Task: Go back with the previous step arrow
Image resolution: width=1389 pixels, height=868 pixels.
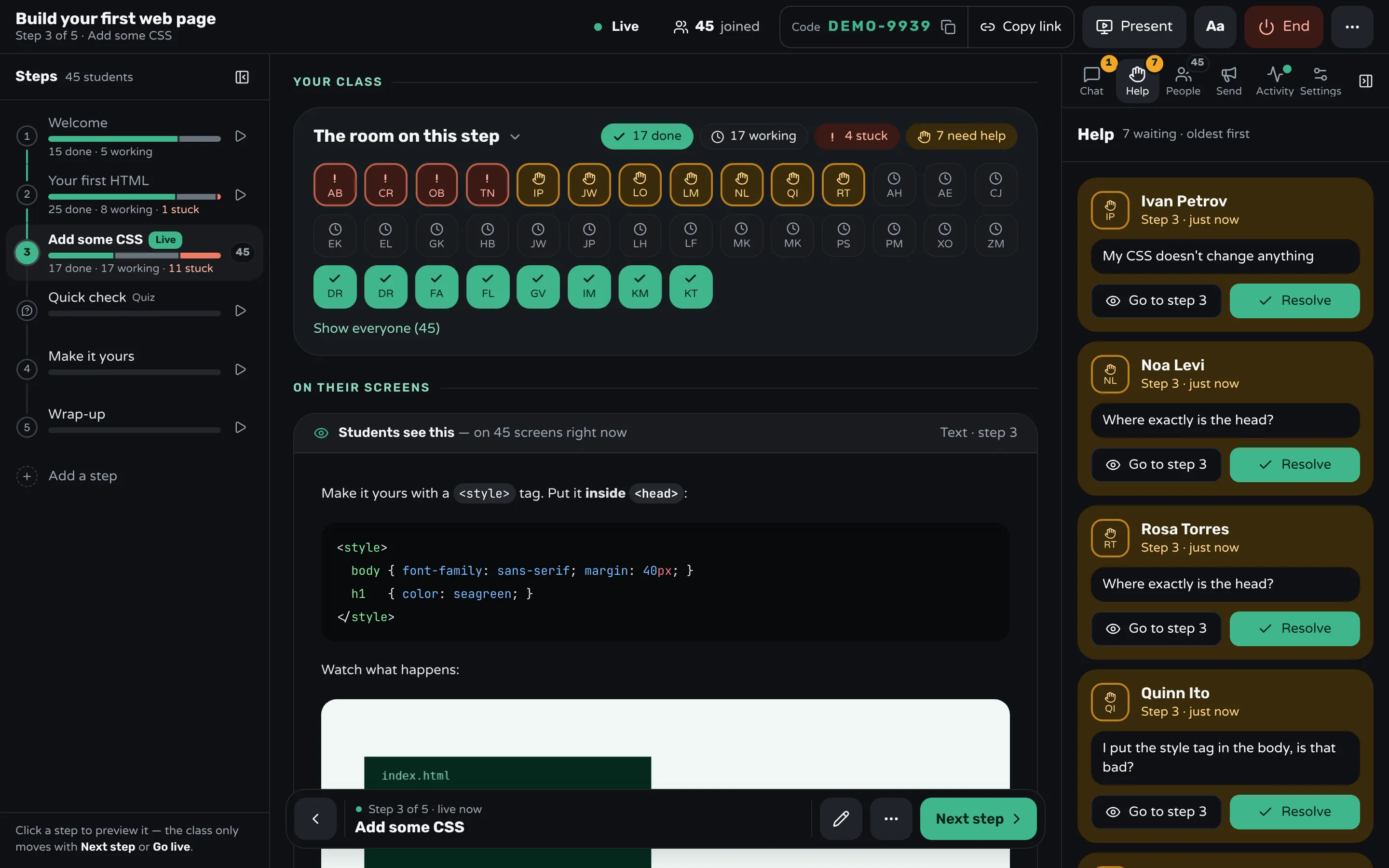Action: [x=315, y=819]
